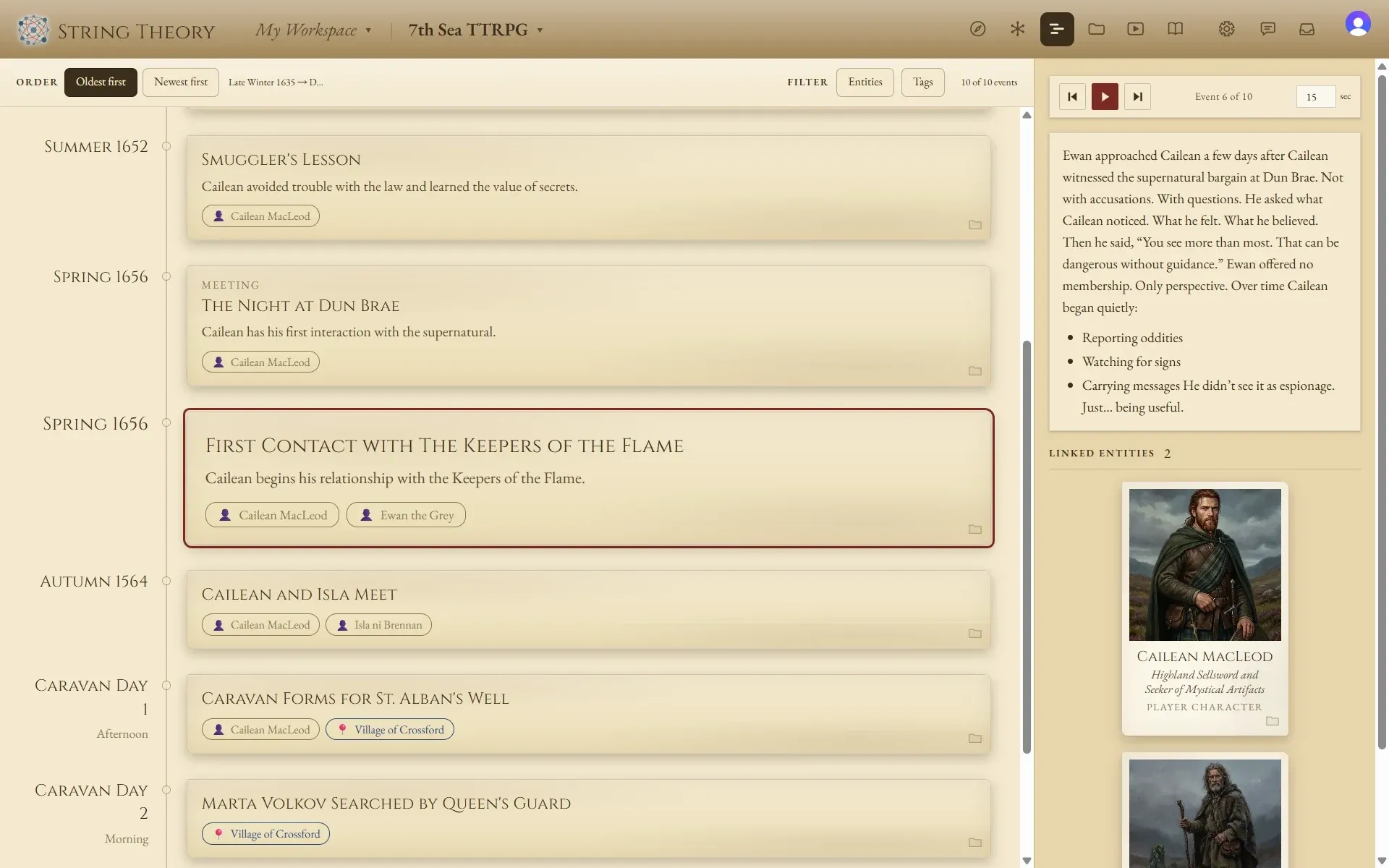Open the inbox tray icon
The image size is (1389, 868).
[1307, 29]
